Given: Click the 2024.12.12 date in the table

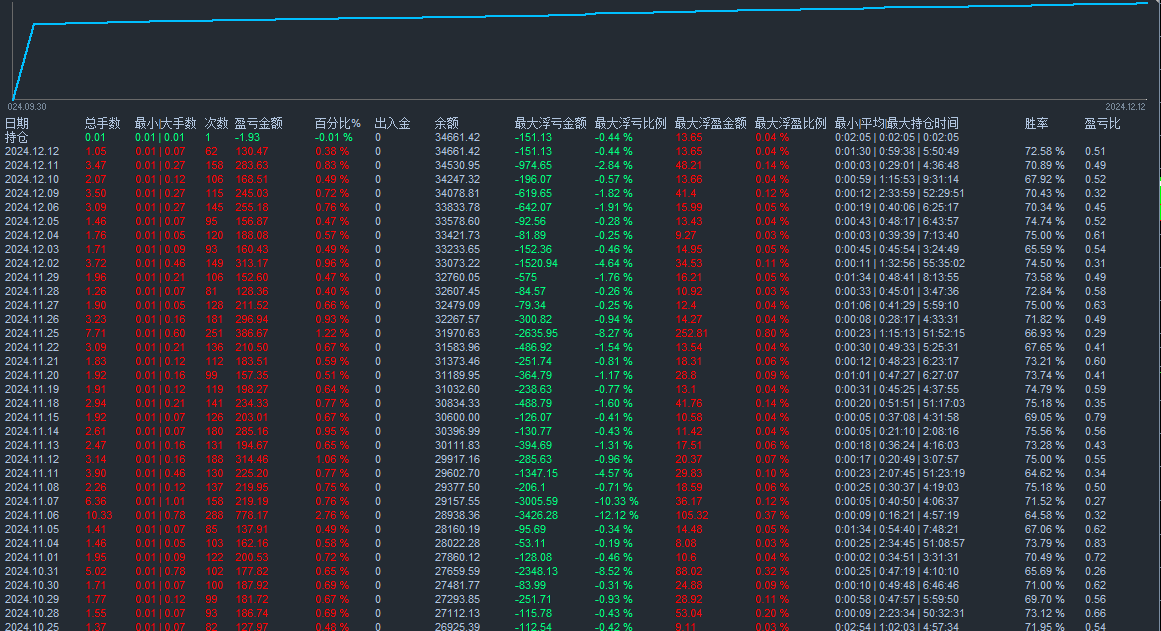Looking at the screenshot, I should coord(32,151).
